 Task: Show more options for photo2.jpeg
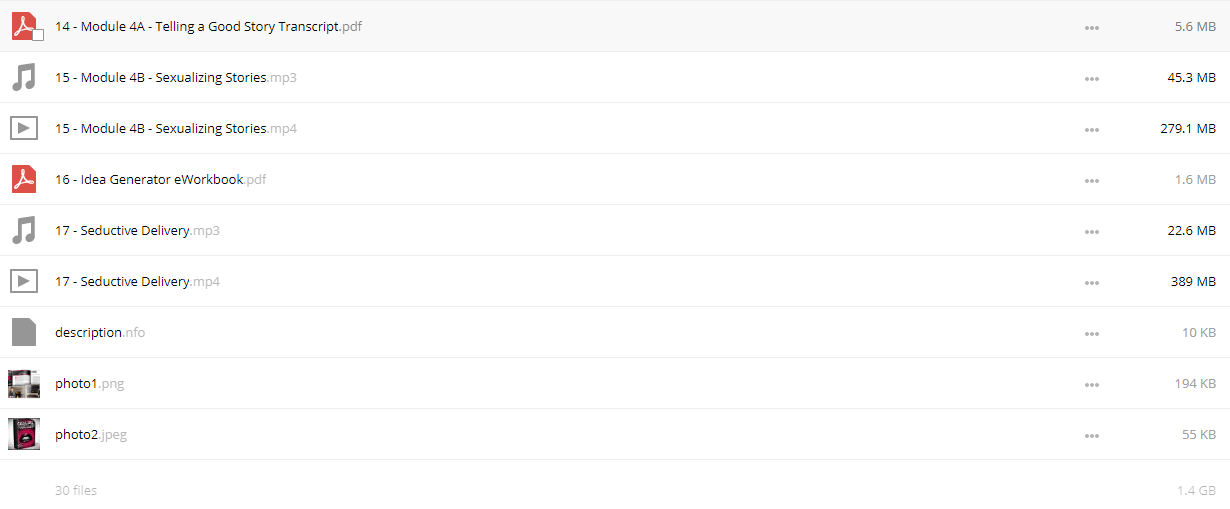(1092, 435)
